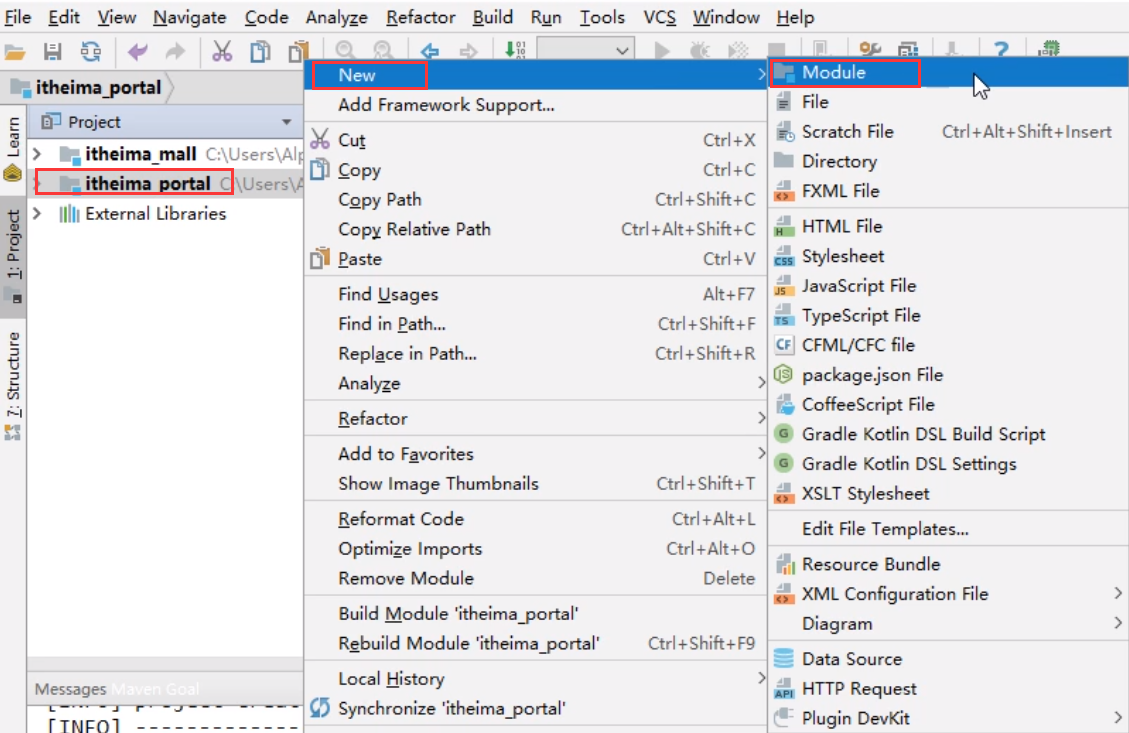
Task: Open the Navigate menu
Action: tap(189, 17)
